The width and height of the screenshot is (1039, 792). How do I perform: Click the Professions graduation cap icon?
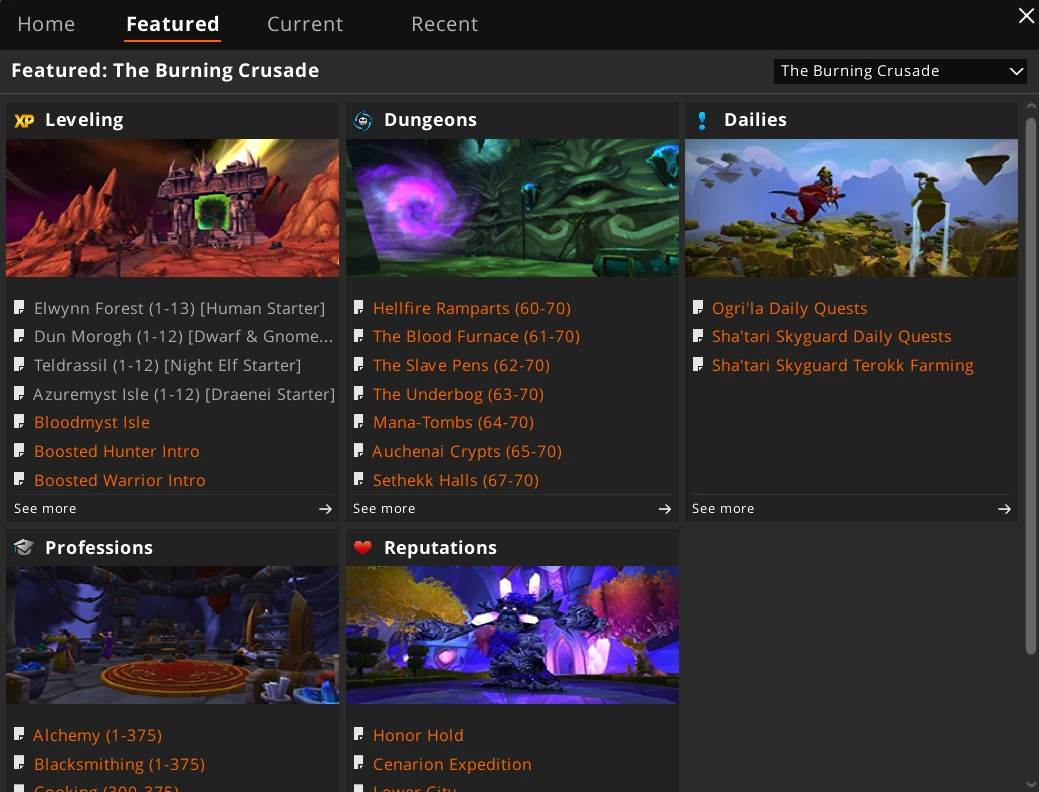(x=24, y=548)
